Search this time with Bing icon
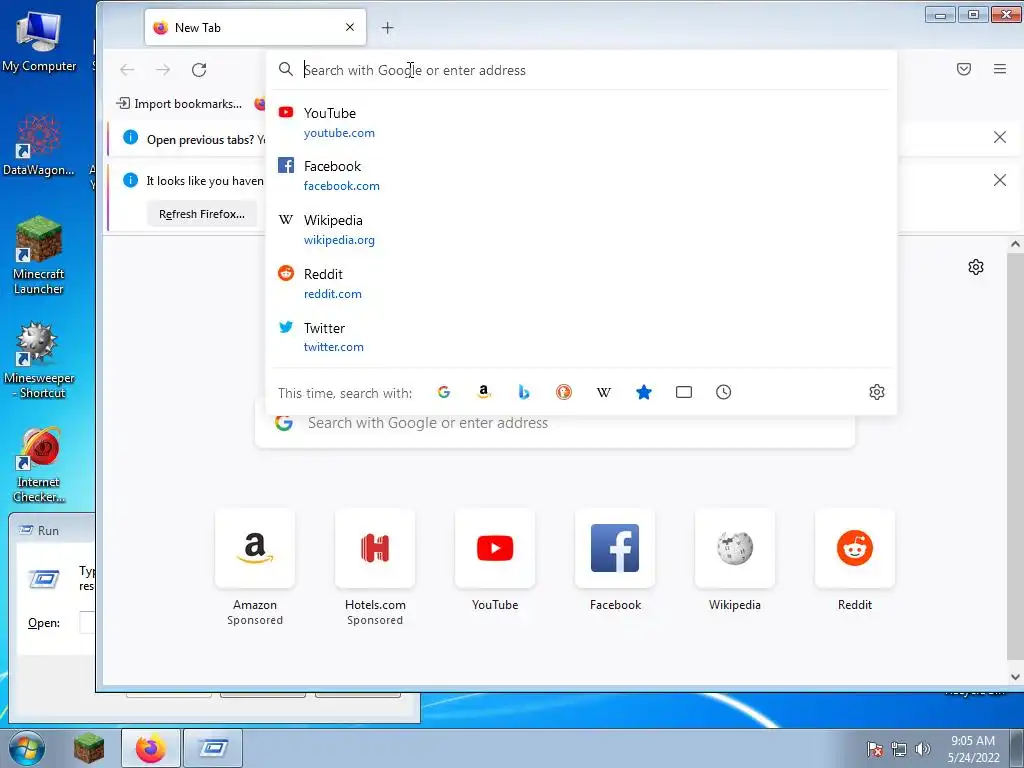Image resolution: width=1024 pixels, height=768 pixels. pos(524,392)
